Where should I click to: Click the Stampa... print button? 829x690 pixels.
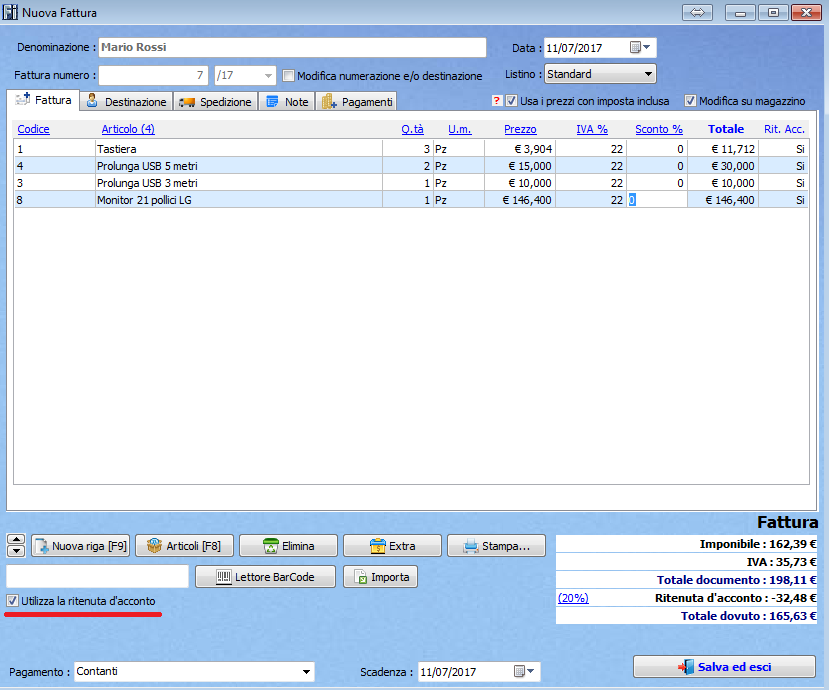point(496,546)
